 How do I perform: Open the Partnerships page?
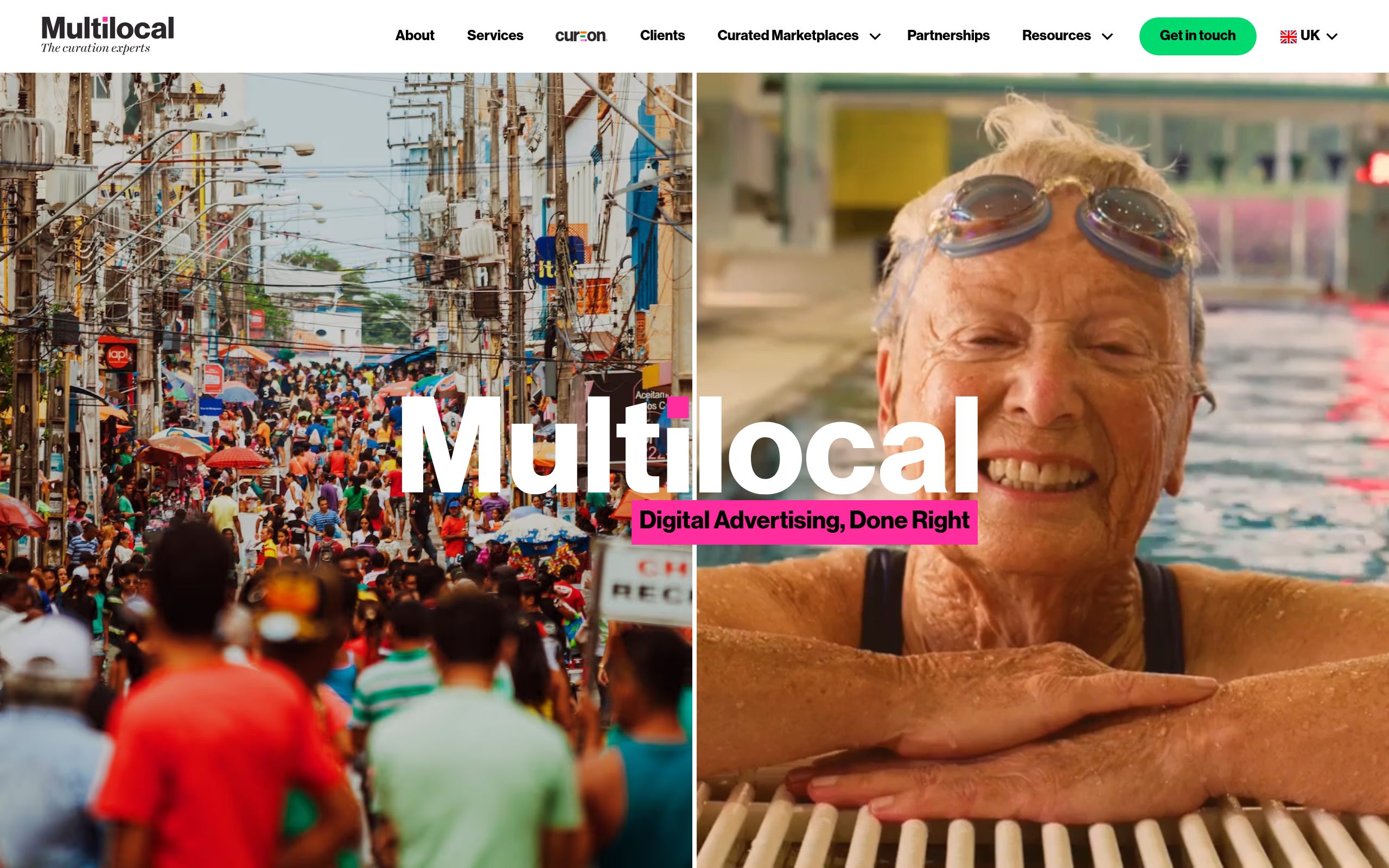tap(948, 36)
